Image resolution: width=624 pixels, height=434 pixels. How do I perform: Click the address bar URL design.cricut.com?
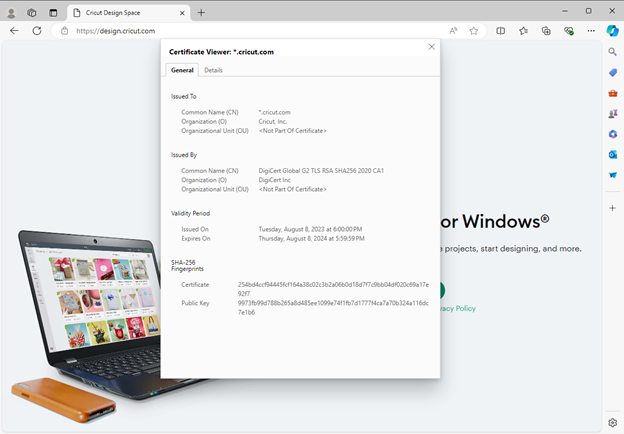115,31
